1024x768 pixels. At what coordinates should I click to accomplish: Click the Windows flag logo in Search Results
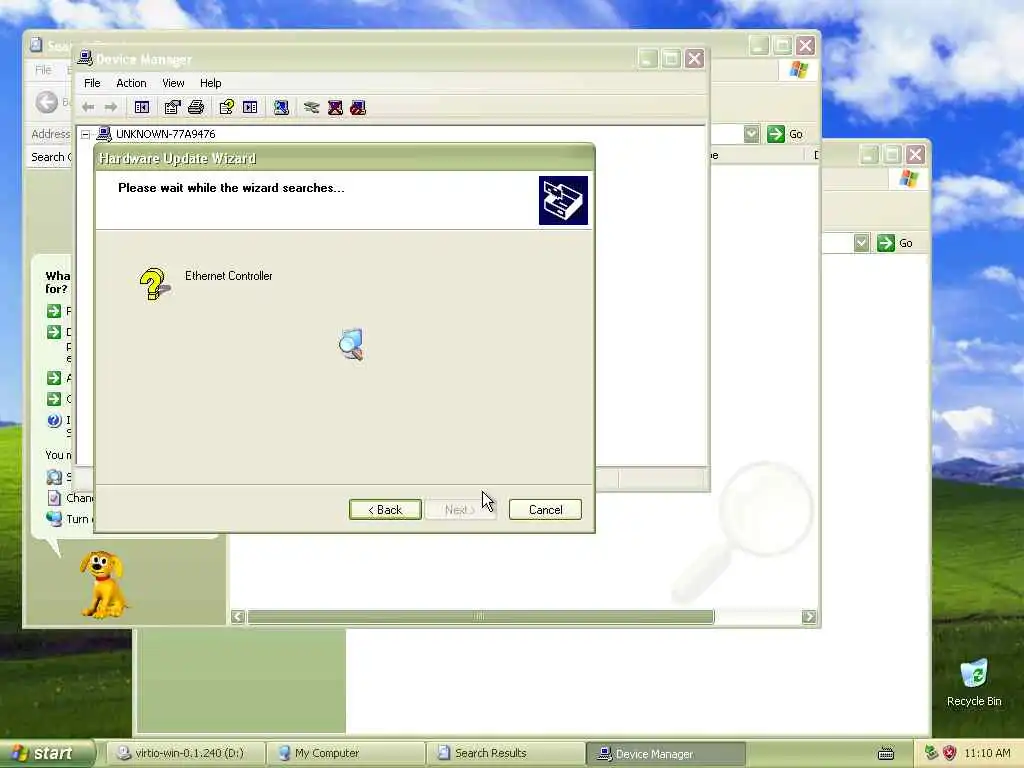coord(799,69)
